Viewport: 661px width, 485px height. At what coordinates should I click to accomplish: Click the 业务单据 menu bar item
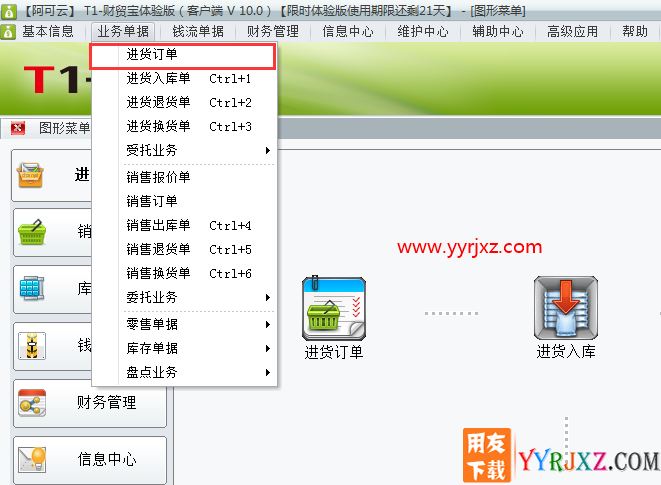(x=123, y=32)
